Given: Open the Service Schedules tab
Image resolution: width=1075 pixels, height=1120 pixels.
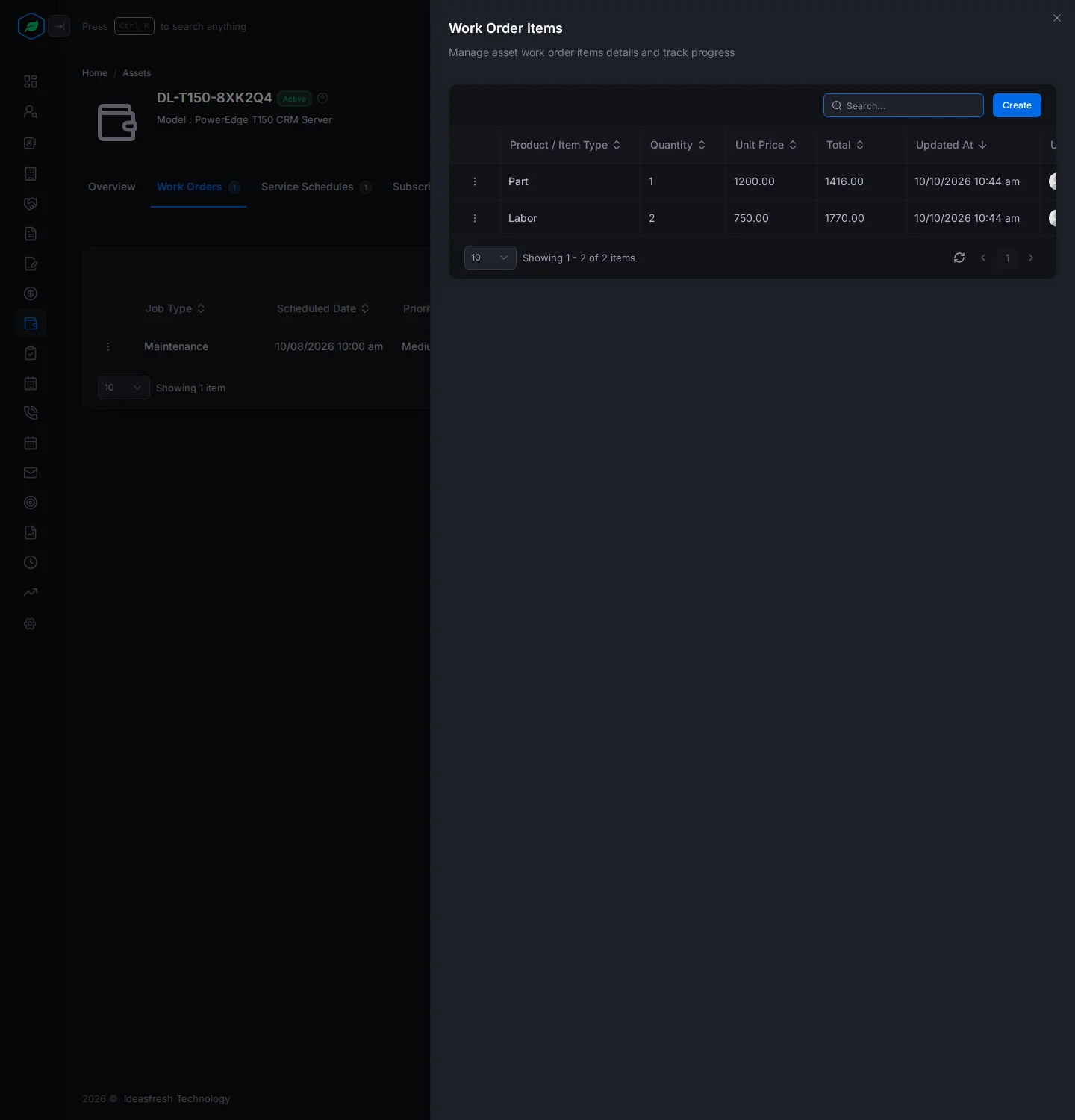Looking at the screenshot, I should [x=317, y=187].
